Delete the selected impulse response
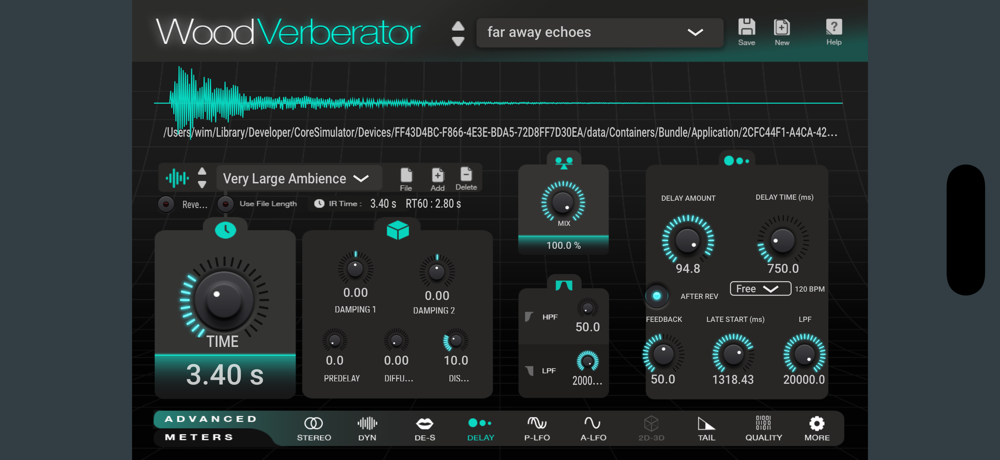 [x=466, y=179]
